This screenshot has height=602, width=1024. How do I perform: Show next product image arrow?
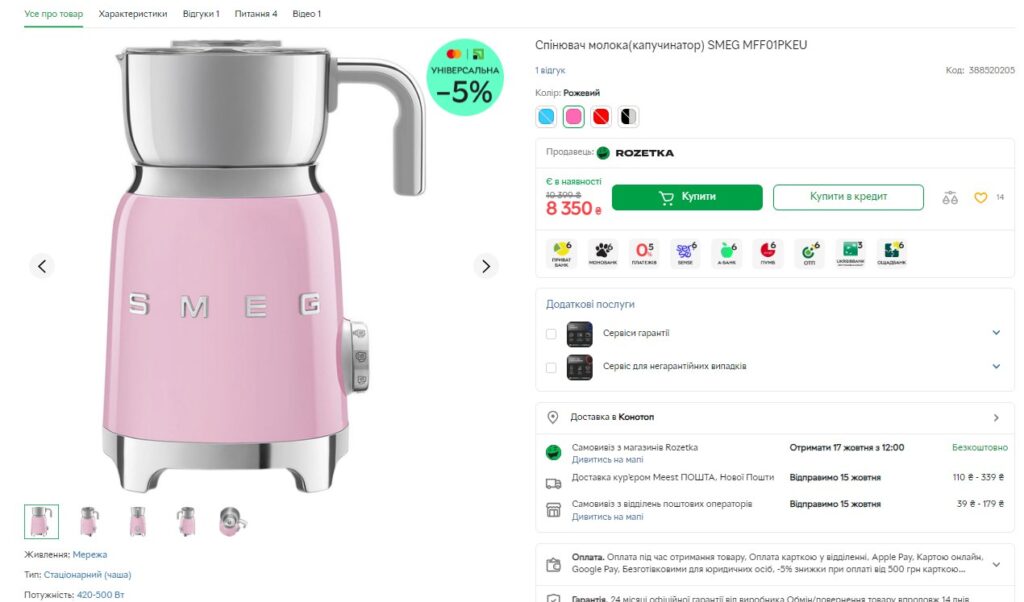point(486,266)
